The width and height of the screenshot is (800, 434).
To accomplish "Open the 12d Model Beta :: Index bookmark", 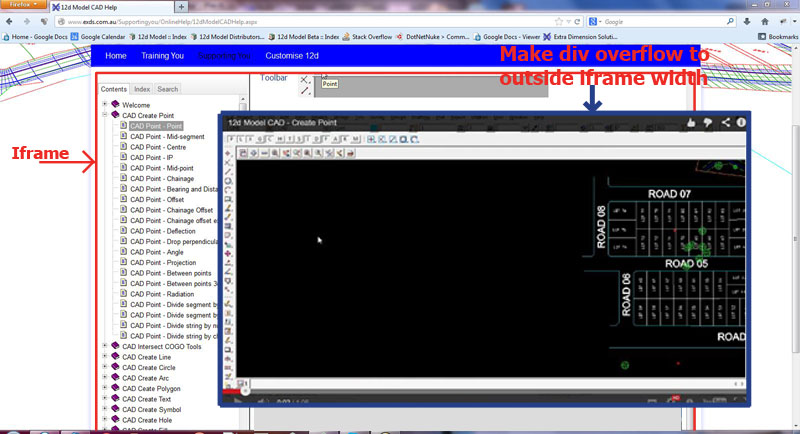I will pos(304,37).
